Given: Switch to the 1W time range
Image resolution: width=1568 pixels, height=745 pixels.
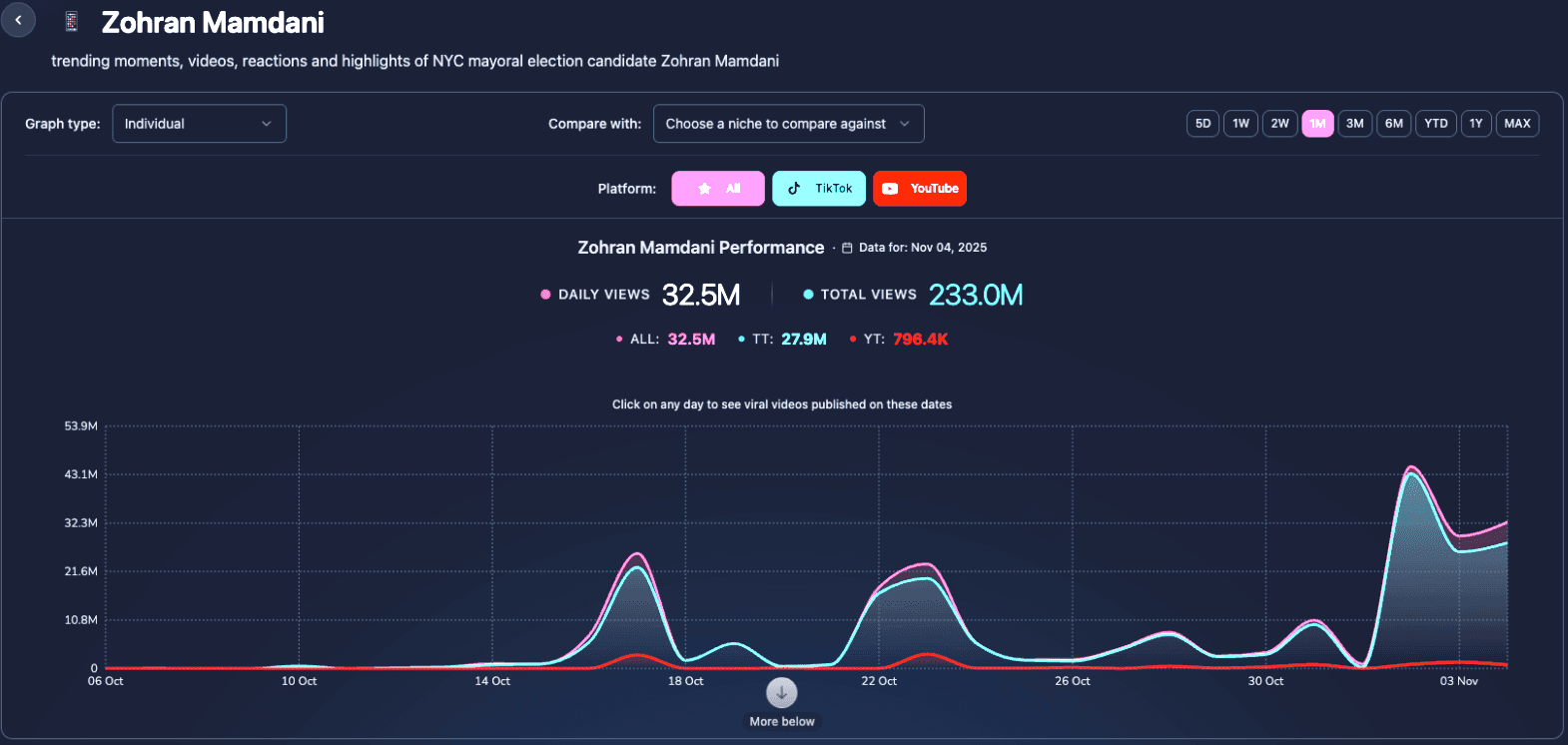Looking at the screenshot, I should pyautogui.click(x=1240, y=124).
